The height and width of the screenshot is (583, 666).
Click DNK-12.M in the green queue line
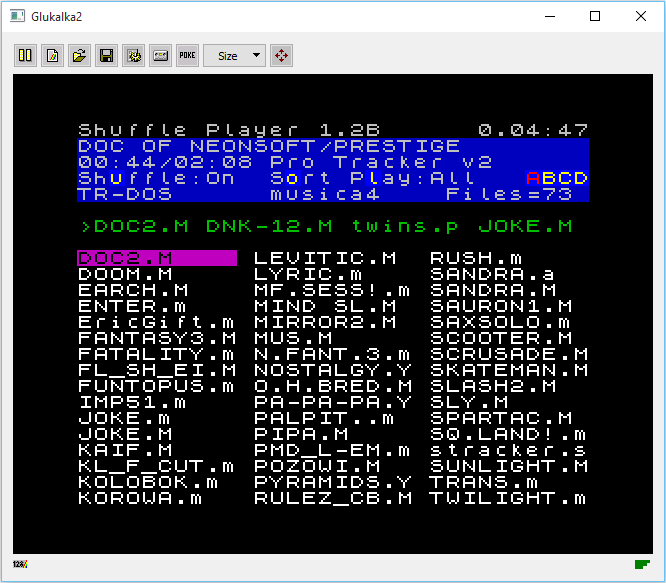pos(269,226)
